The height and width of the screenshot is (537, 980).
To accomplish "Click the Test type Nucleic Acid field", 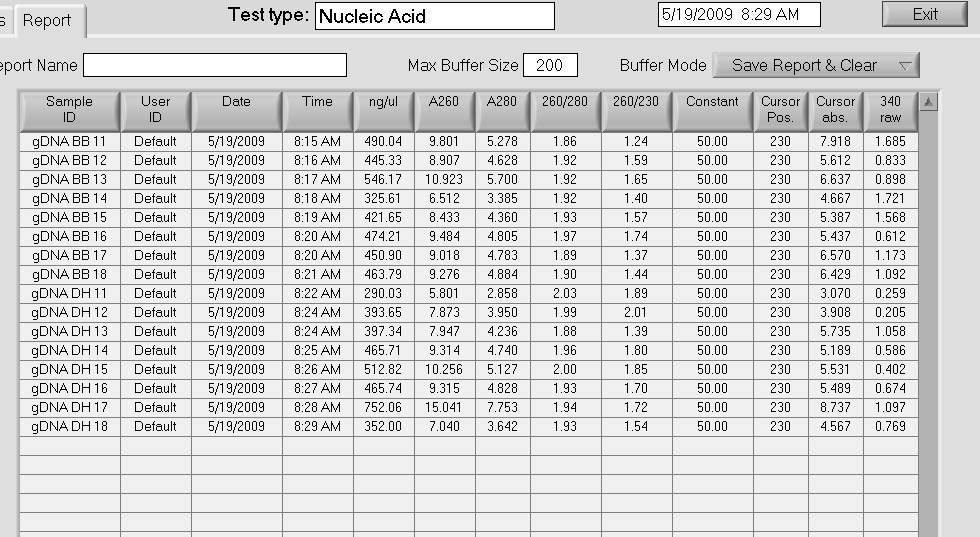I will pos(434,16).
